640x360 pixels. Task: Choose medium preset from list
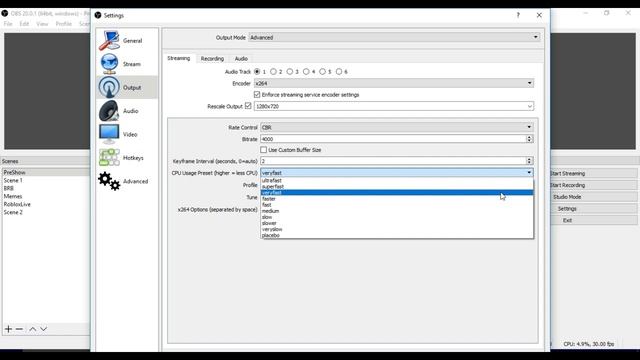click(397, 211)
